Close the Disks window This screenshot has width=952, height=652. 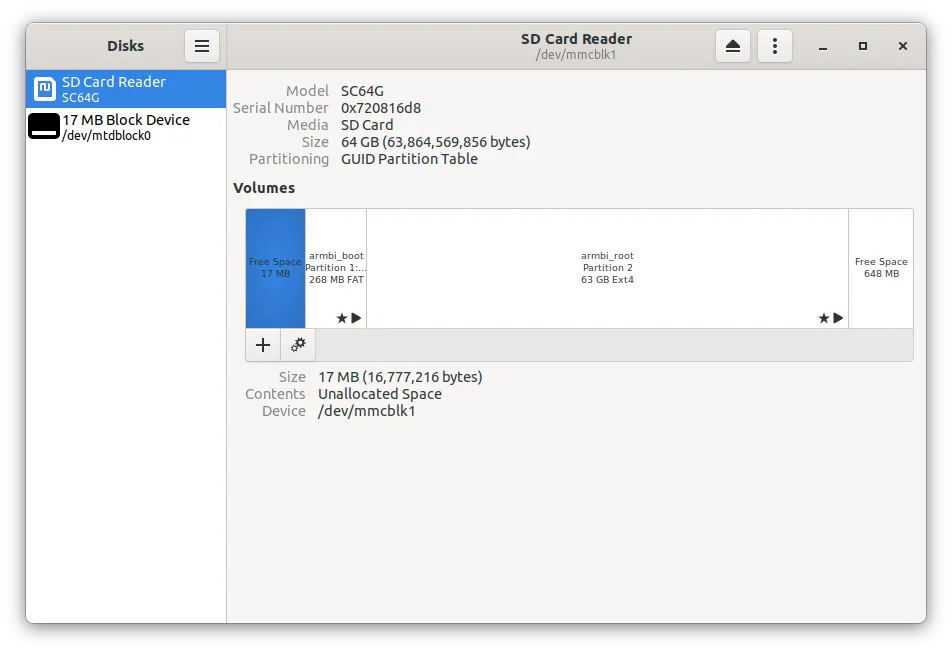[x=902, y=46]
